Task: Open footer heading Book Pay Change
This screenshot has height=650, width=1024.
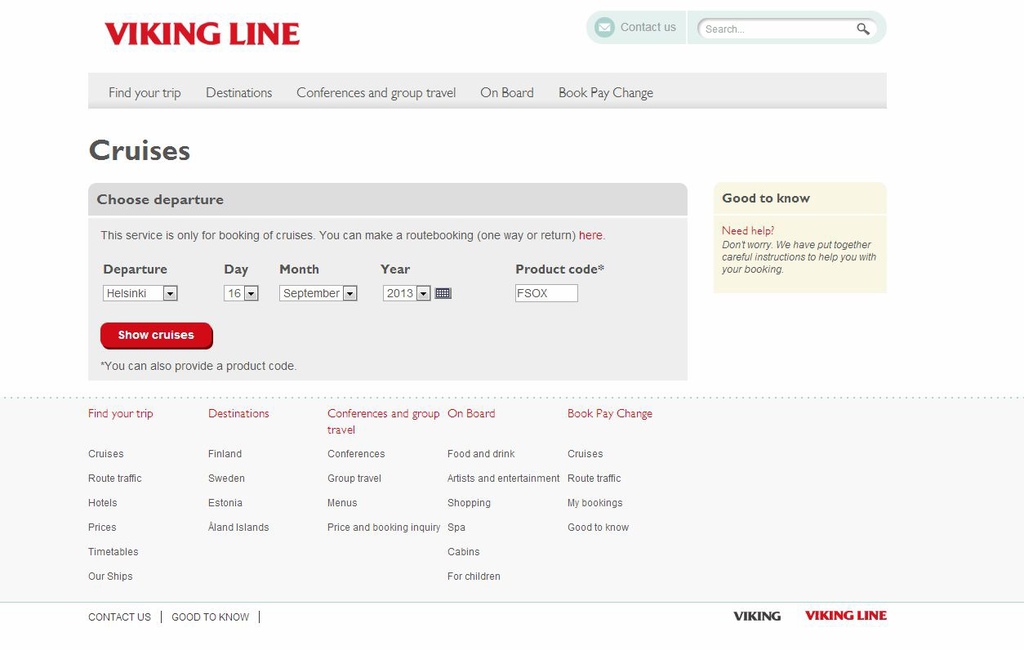Action: tap(610, 414)
